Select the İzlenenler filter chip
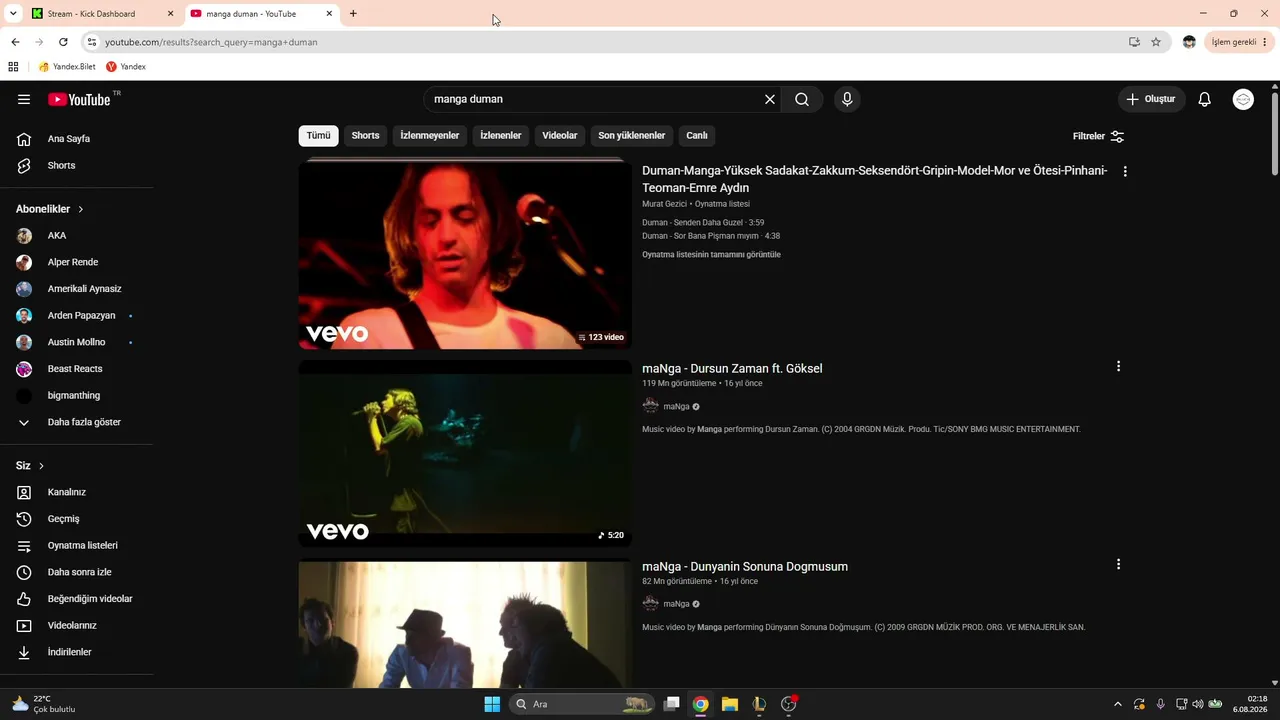This screenshot has width=1280, height=720. click(x=501, y=136)
